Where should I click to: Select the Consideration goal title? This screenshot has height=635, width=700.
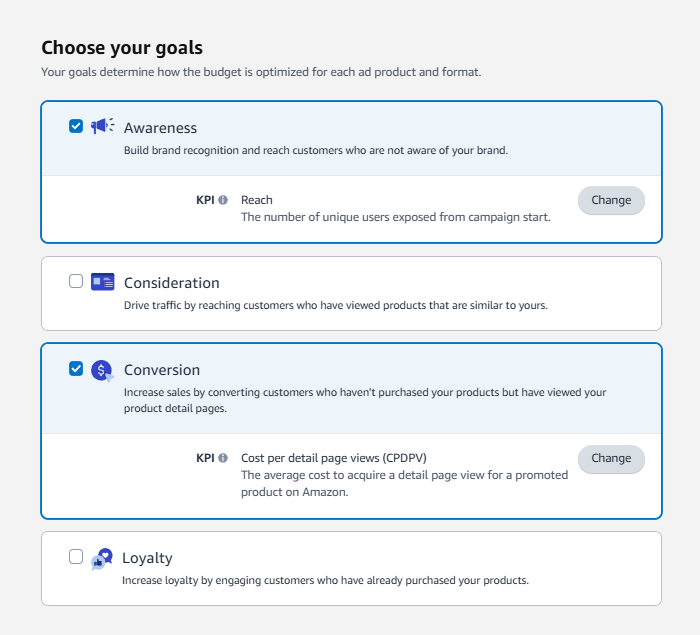click(x=171, y=283)
